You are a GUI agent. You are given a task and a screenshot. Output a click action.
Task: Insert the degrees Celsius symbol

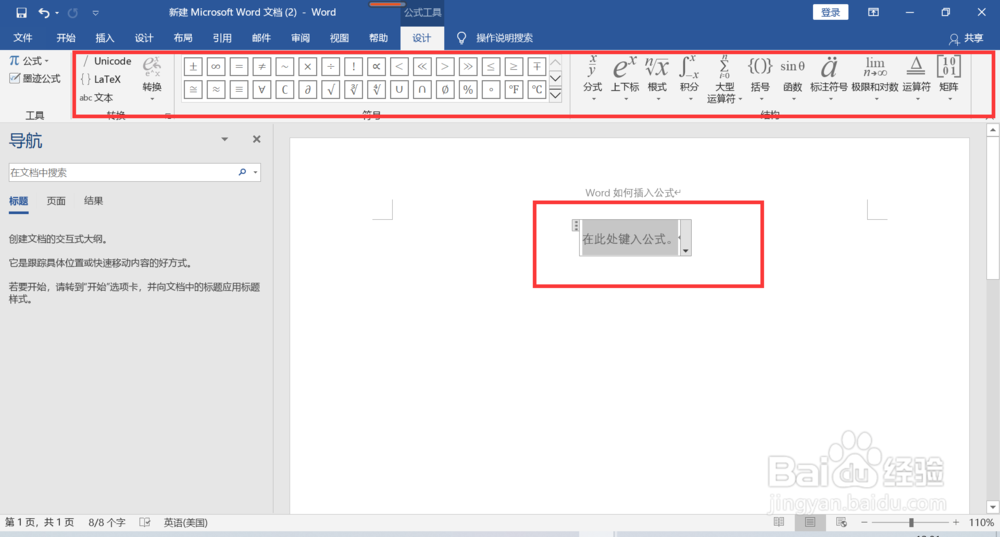coord(537,89)
